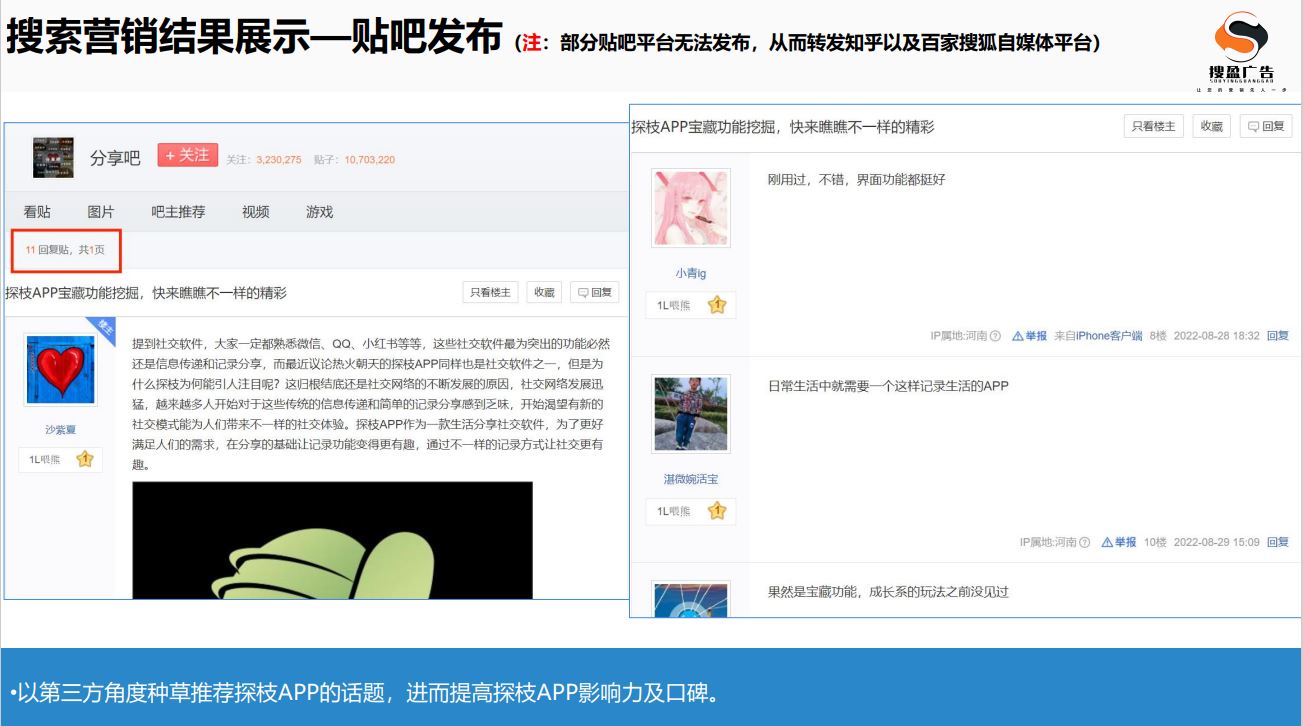Click the pink anime avatar of 小青ig
This screenshot has height=726, width=1303.
click(691, 207)
